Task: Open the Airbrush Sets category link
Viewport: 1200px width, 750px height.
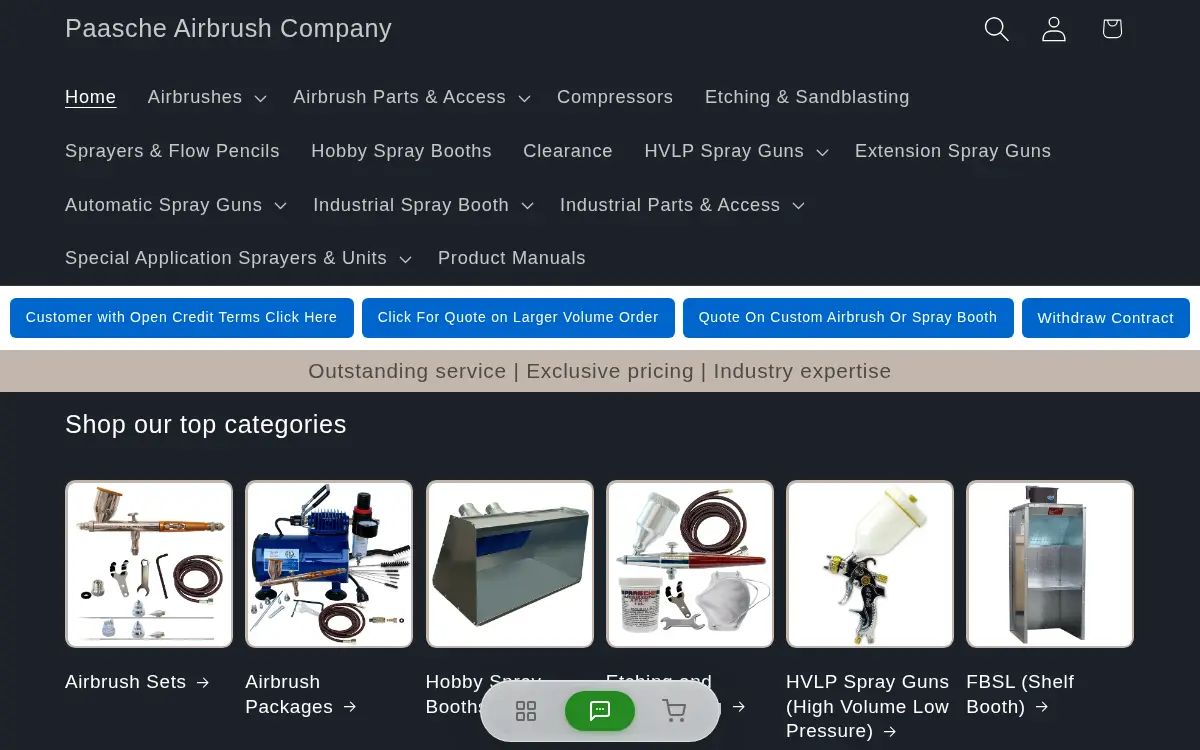Action: point(138,682)
